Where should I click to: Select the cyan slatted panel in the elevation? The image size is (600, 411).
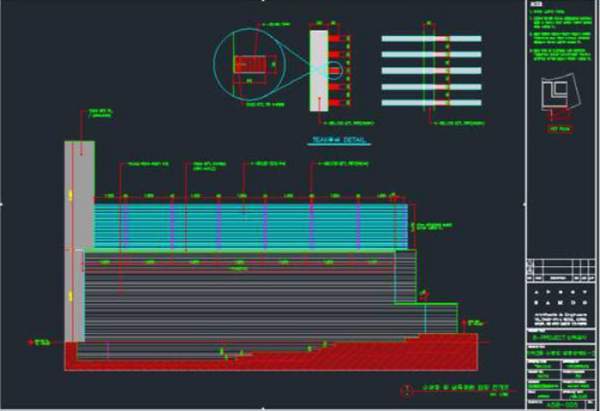pyautogui.click(x=251, y=226)
